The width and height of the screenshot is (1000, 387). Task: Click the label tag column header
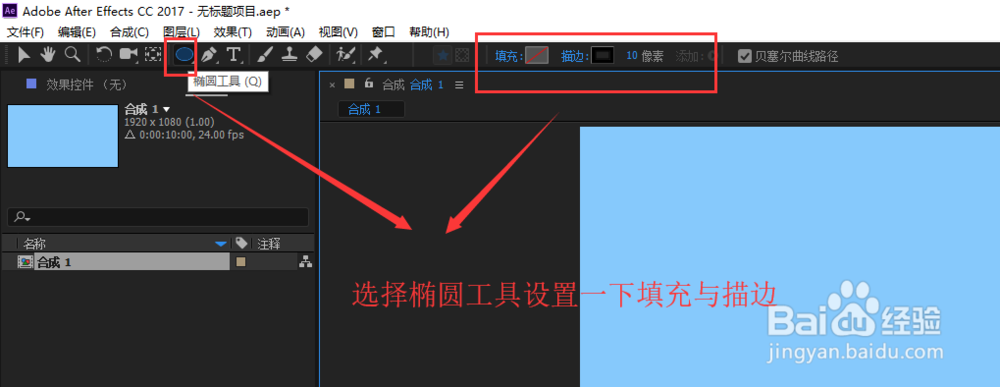point(241,243)
